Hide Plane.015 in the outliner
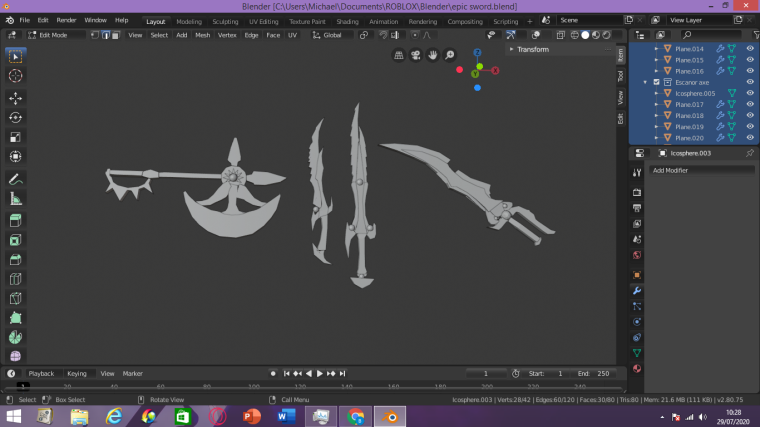Image resolution: width=760 pixels, height=427 pixels. [750, 60]
